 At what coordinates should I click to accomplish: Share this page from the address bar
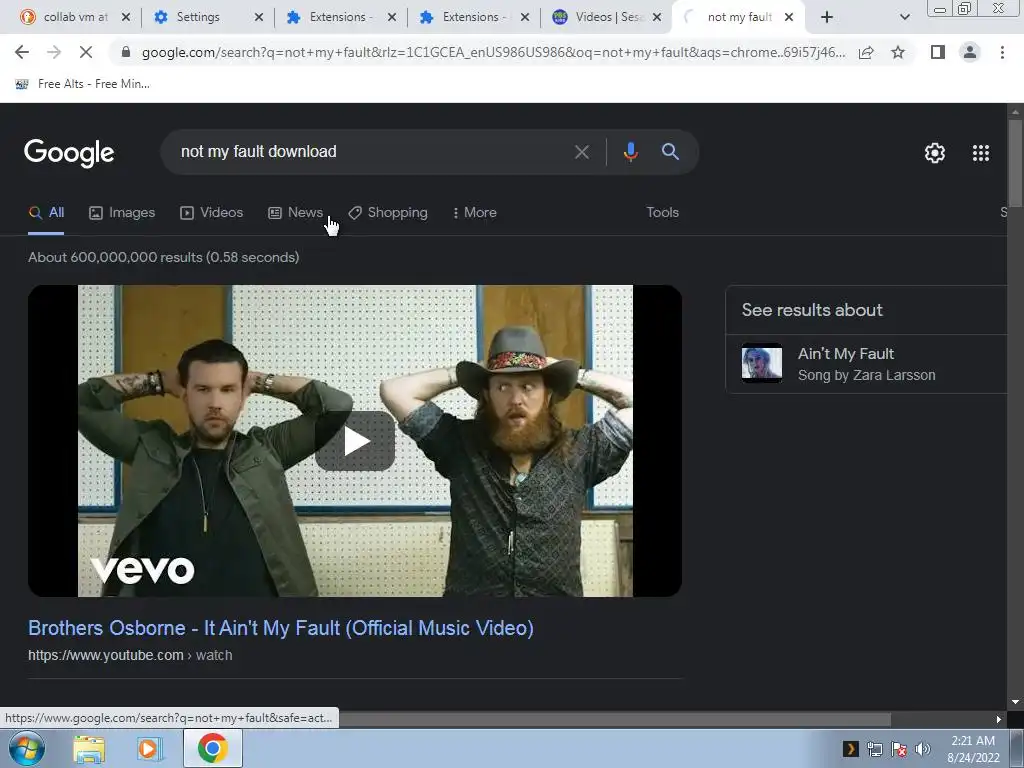tap(866, 52)
